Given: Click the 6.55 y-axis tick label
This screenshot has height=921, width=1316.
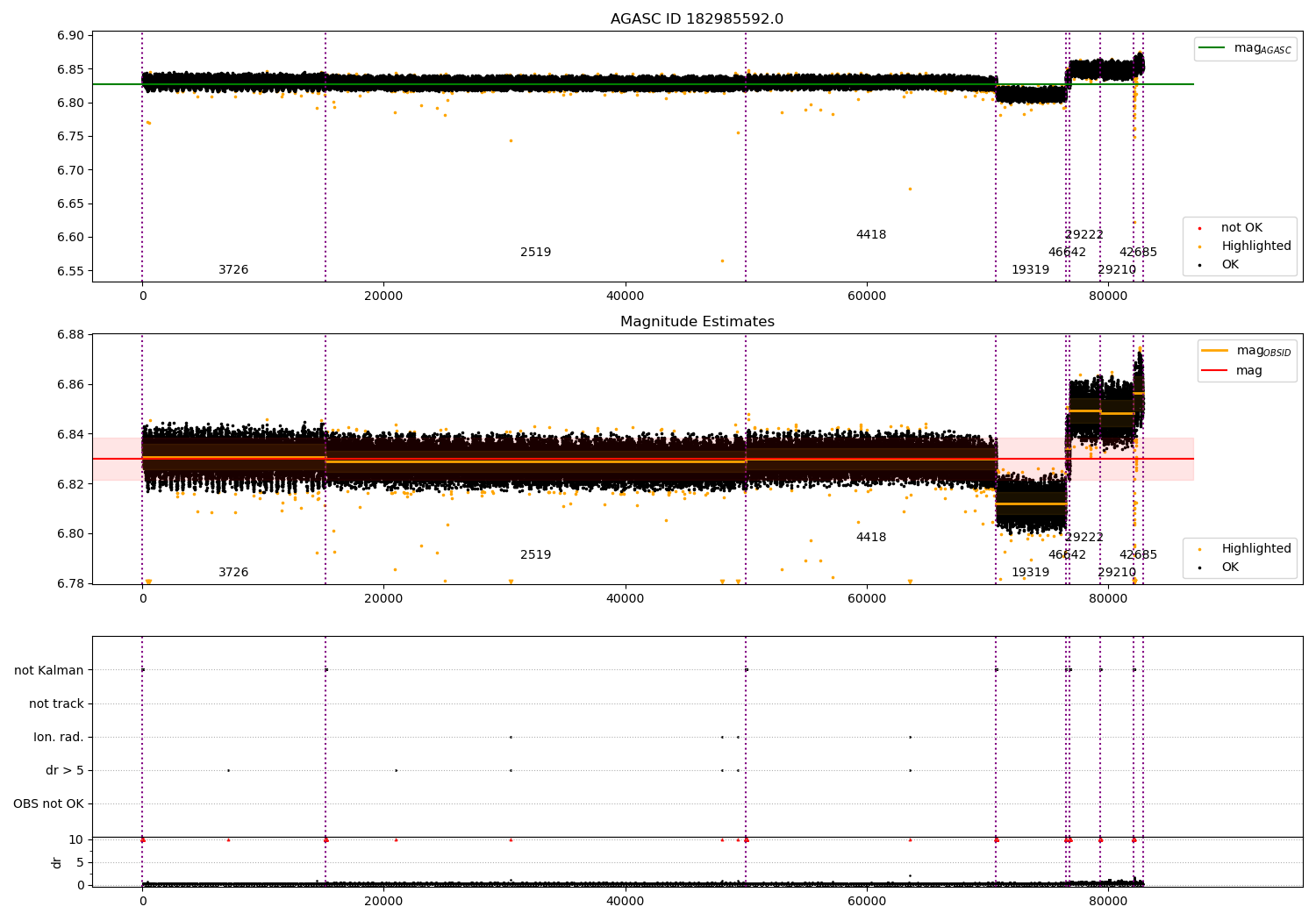Looking at the screenshot, I should [71, 271].
